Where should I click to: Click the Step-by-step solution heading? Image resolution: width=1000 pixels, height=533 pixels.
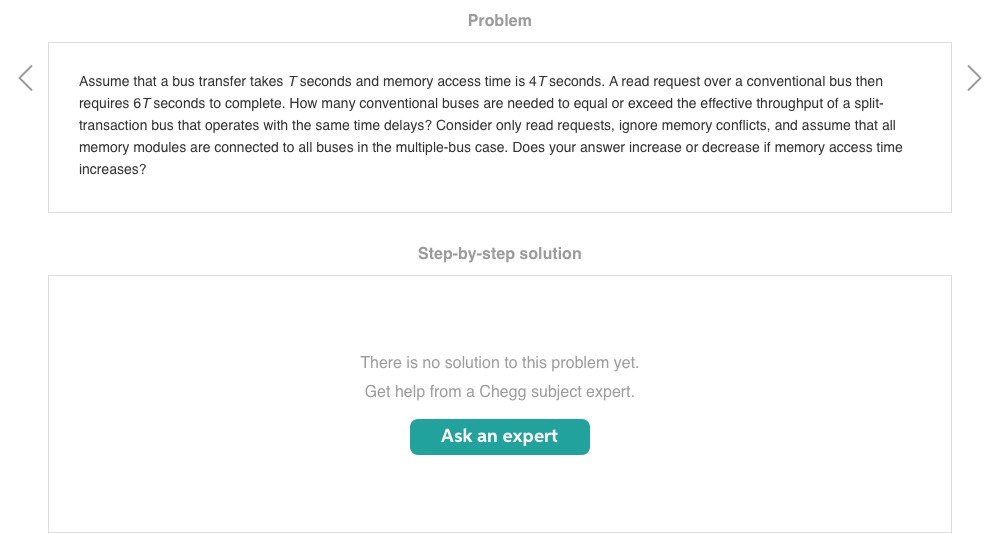(x=499, y=253)
